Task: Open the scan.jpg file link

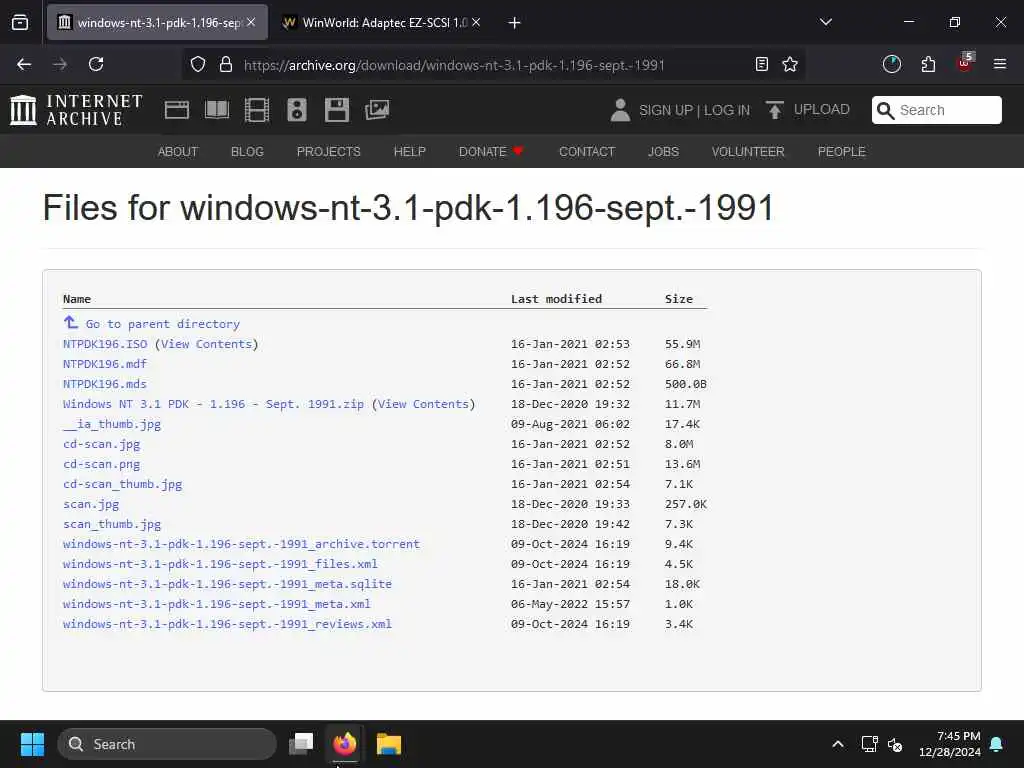Action: (91, 504)
